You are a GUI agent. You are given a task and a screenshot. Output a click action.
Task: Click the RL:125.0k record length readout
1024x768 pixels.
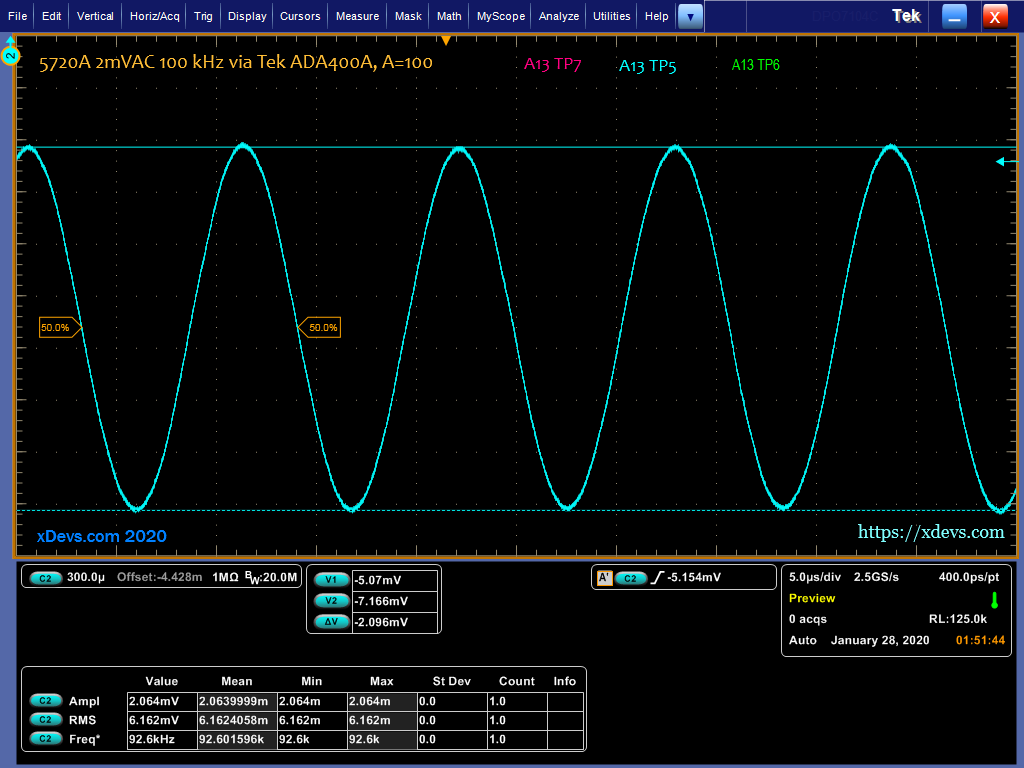pyautogui.click(x=957, y=619)
